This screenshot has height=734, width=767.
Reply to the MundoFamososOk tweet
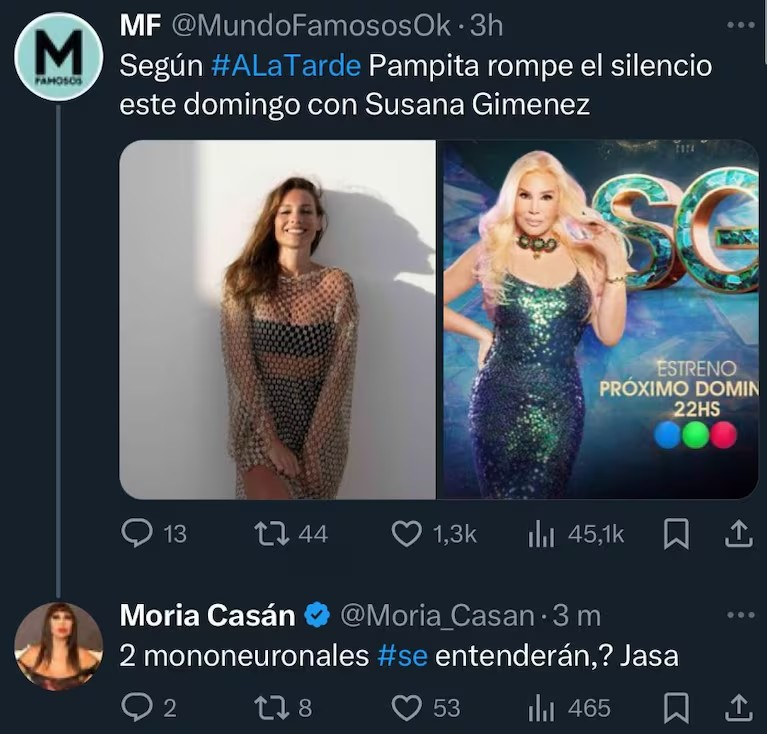coord(136,535)
